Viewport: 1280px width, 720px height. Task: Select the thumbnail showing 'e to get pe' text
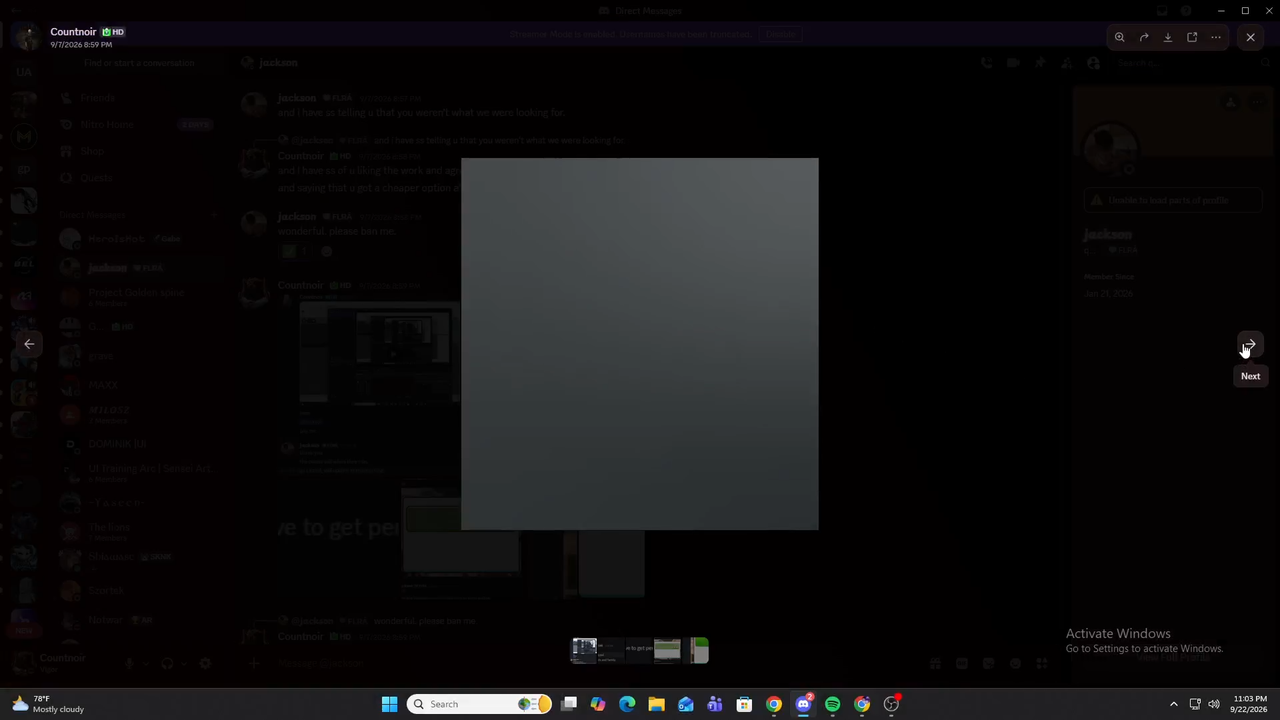coord(639,650)
